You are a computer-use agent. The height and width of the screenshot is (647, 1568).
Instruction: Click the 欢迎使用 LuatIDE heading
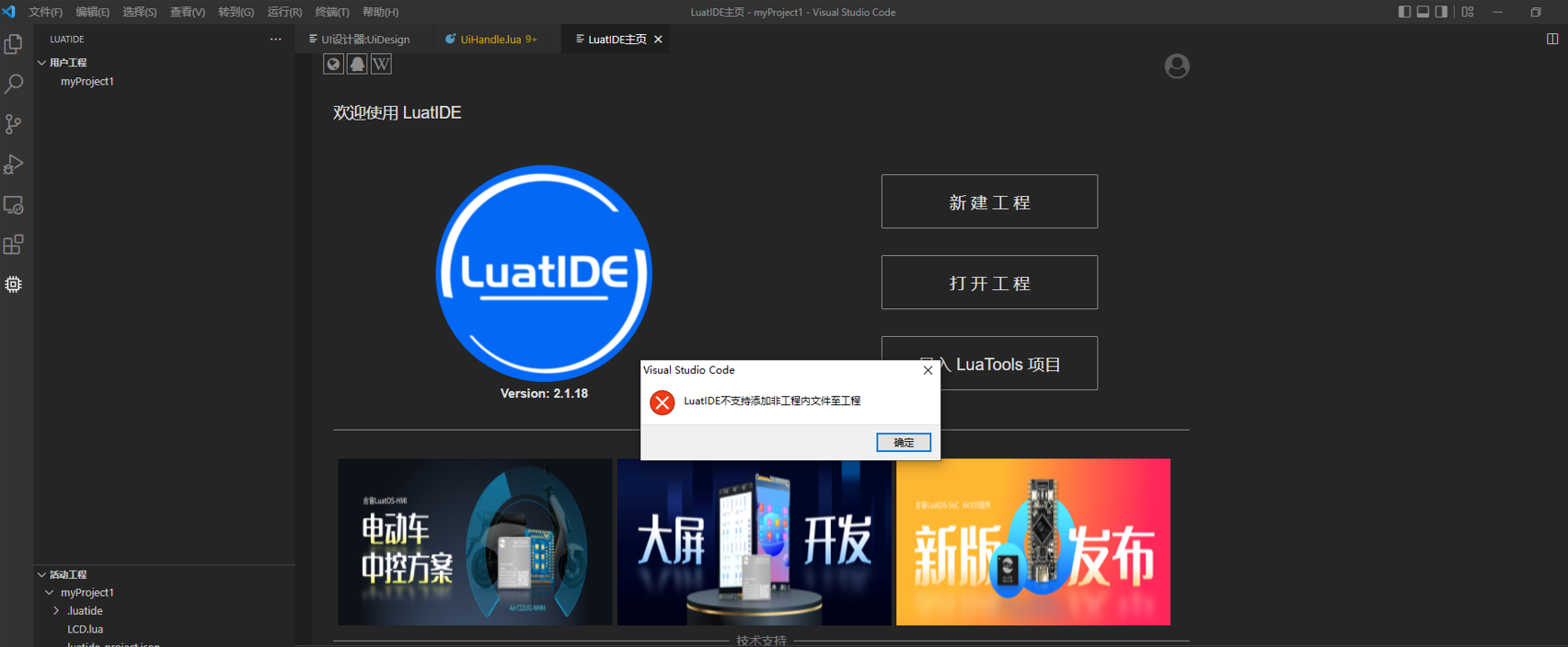(397, 112)
